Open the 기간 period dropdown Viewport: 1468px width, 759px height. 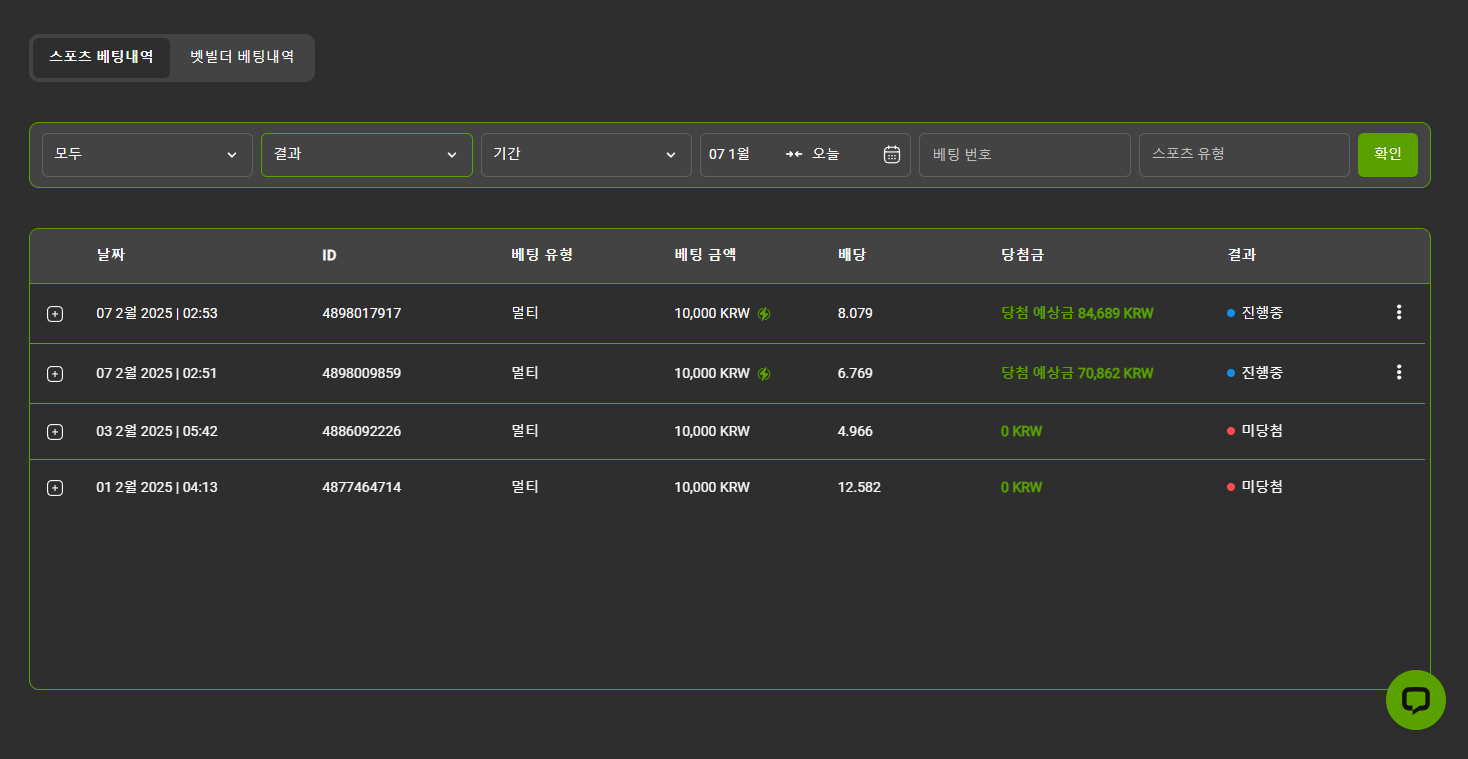(x=586, y=155)
